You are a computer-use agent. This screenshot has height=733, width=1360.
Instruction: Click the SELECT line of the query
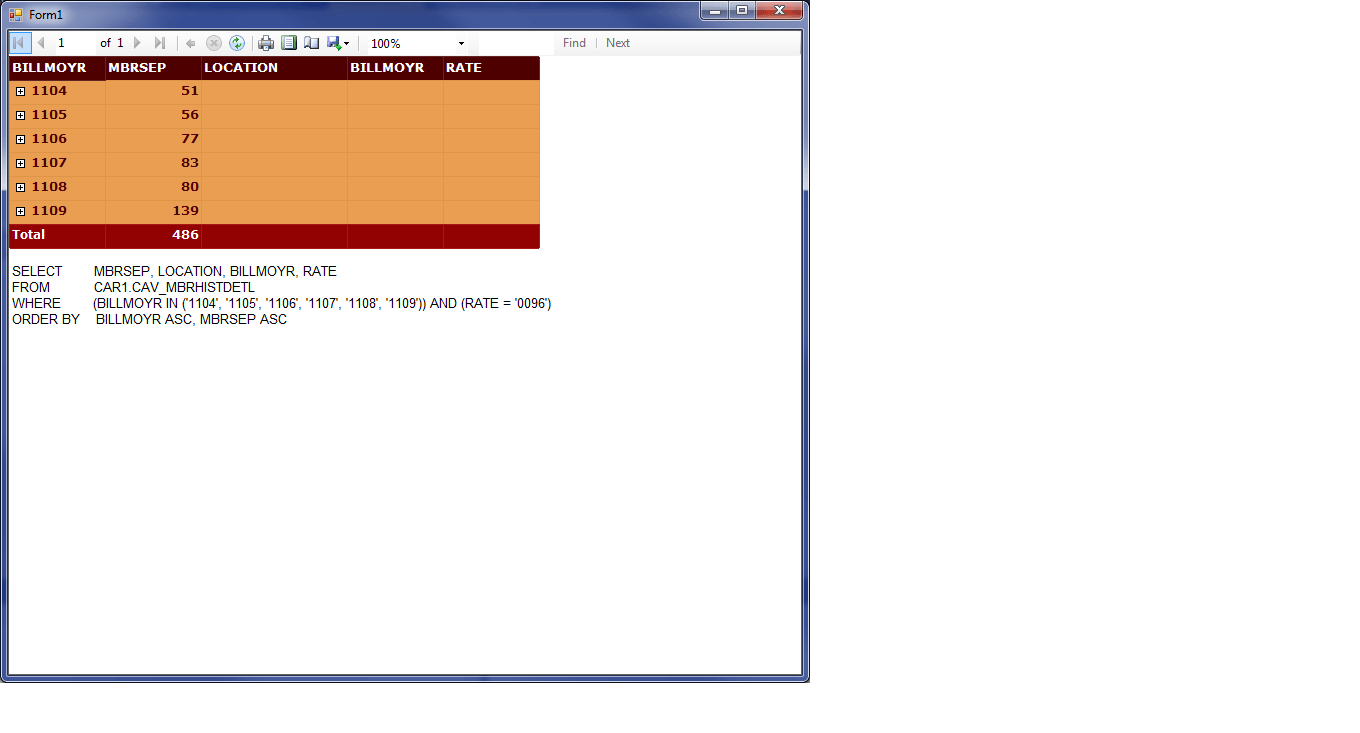click(x=174, y=271)
